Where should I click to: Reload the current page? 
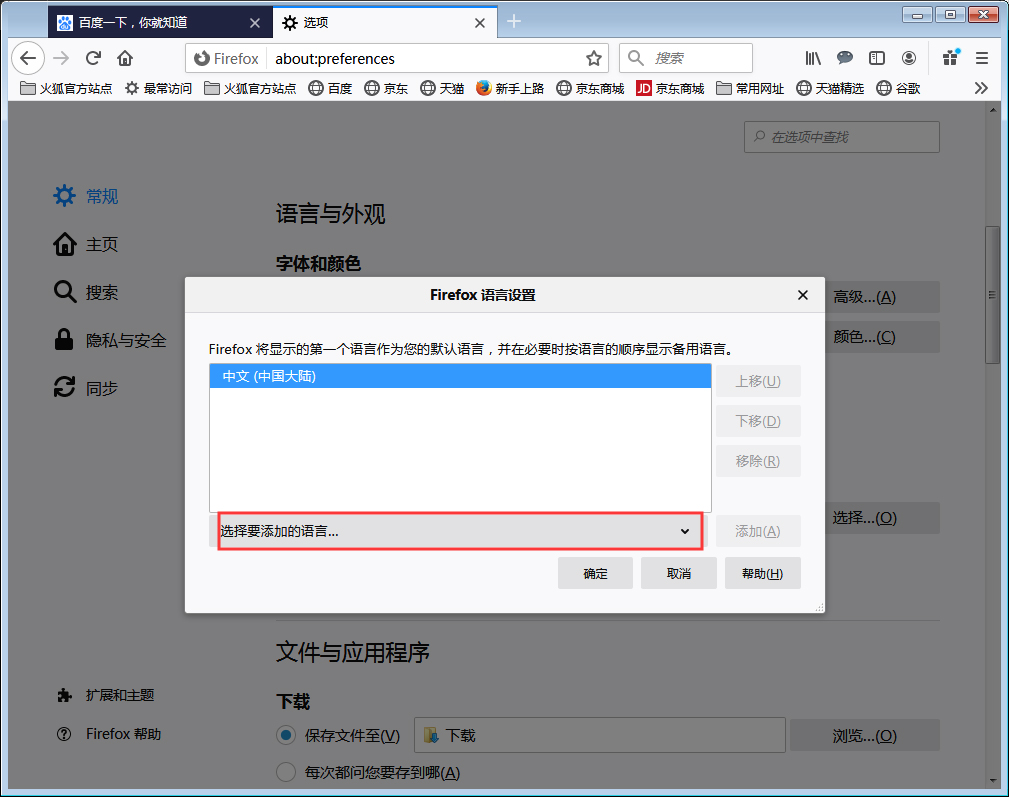(92, 58)
